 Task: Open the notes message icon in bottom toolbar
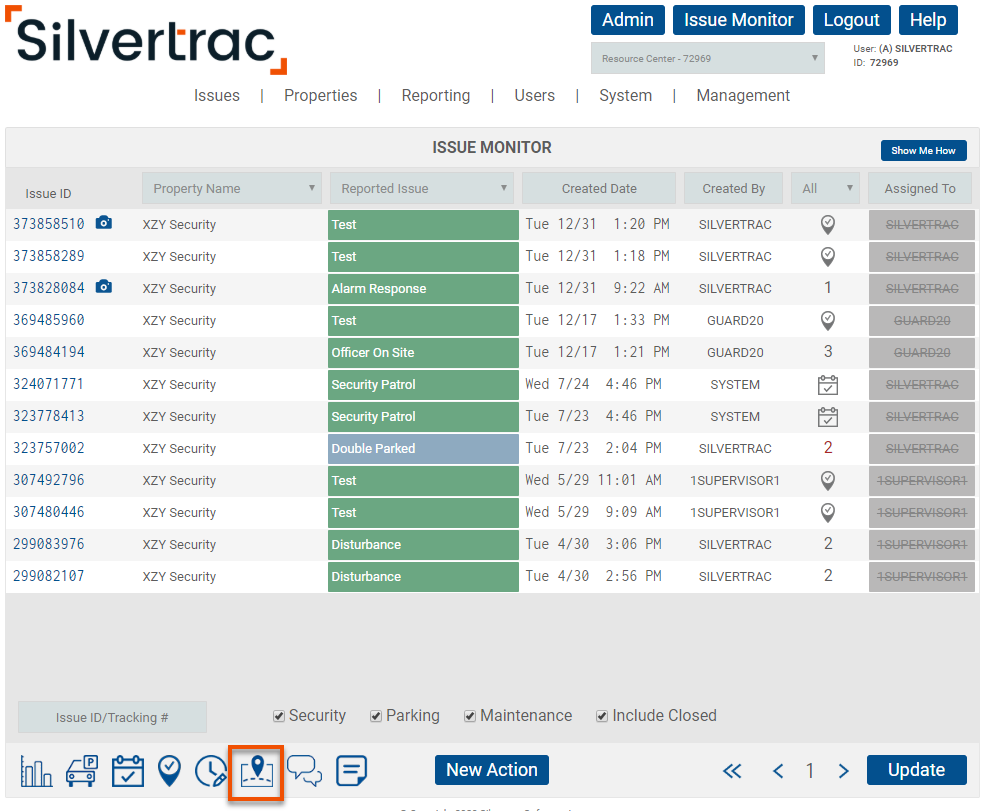tap(351, 771)
